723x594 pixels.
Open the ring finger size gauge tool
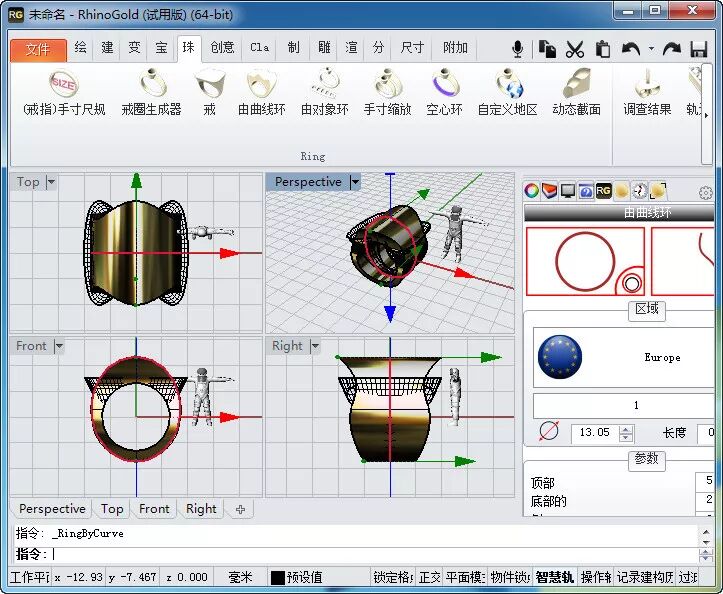coord(64,93)
